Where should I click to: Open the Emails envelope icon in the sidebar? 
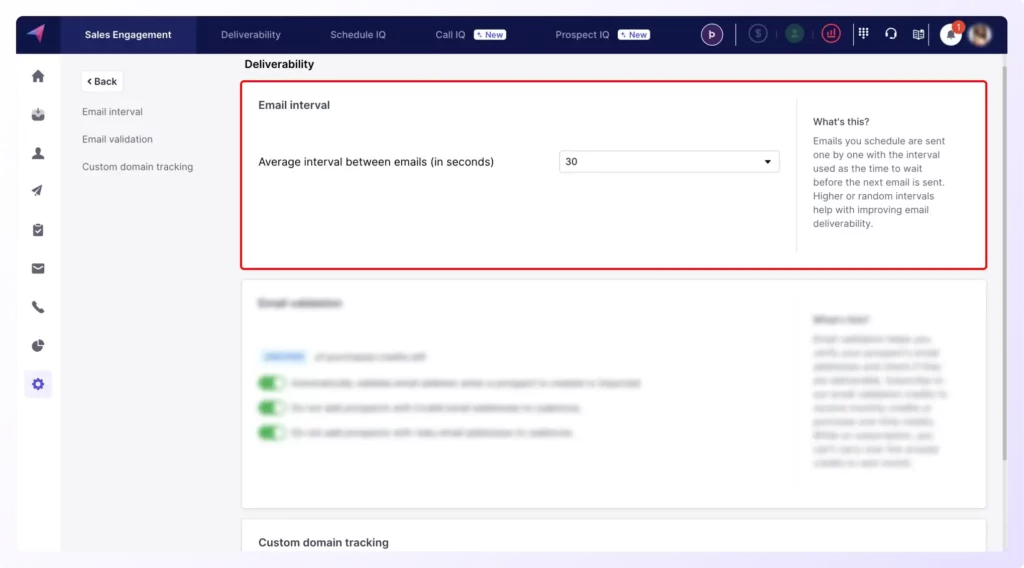click(x=38, y=268)
